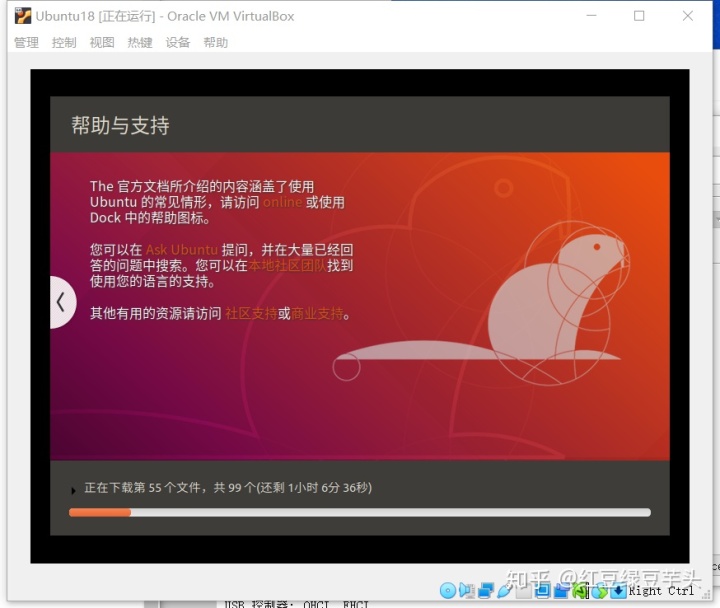Open the 热键 menu
This screenshot has width=720, height=608.
[x=140, y=43]
